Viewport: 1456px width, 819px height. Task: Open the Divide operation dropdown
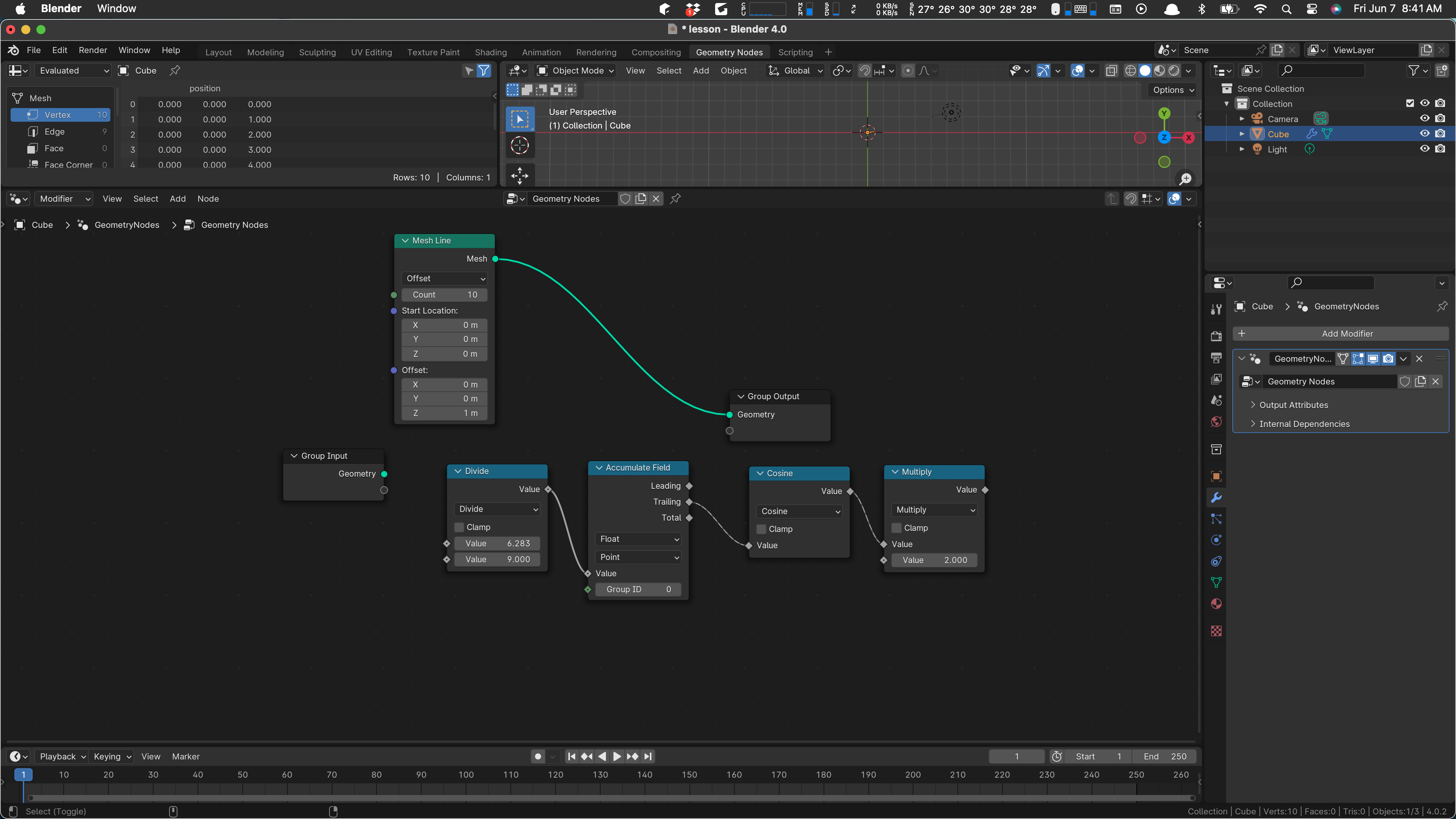coord(497,509)
